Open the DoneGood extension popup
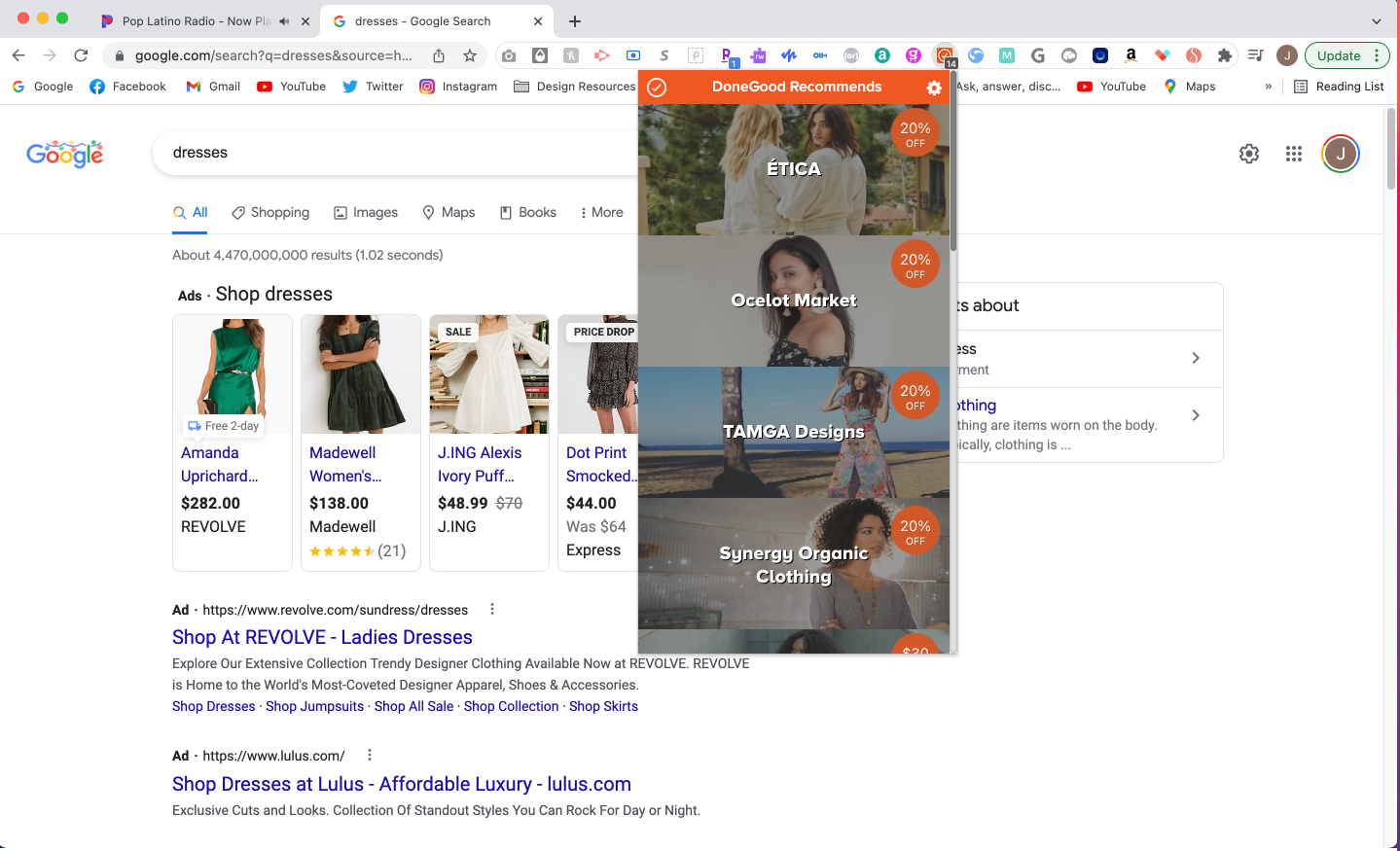Image resolution: width=1400 pixels, height=851 pixels. 945,55
